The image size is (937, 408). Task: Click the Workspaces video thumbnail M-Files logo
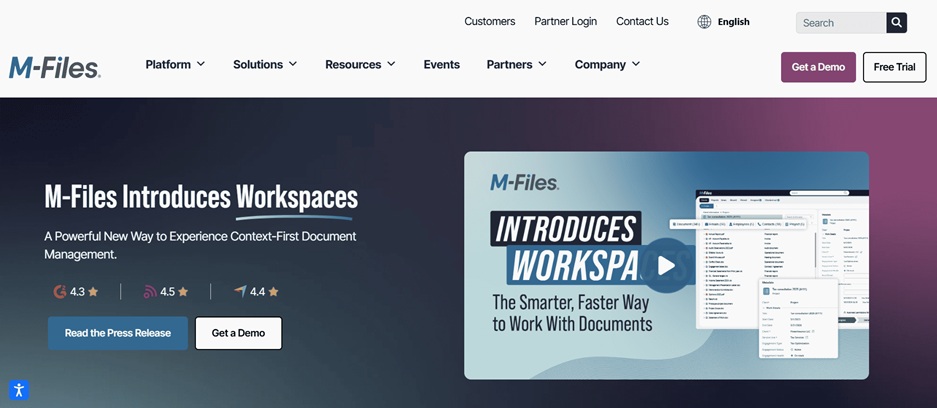coord(524,182)
